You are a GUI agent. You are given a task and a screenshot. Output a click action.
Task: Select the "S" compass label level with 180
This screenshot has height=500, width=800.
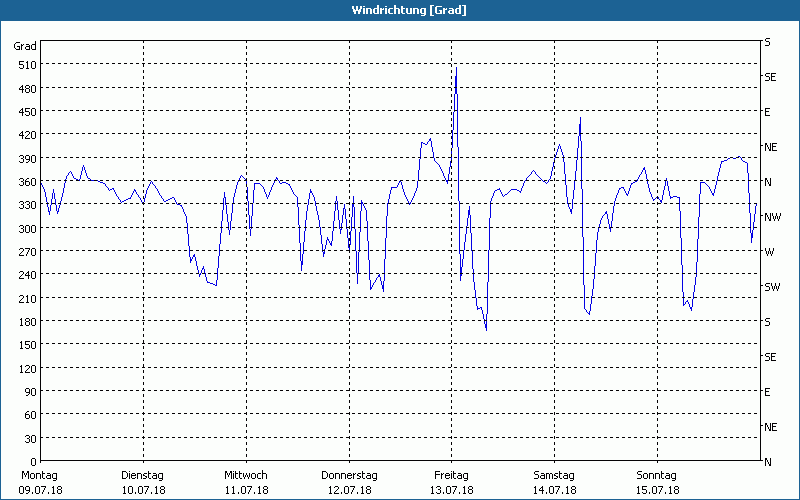pos(767,322)
